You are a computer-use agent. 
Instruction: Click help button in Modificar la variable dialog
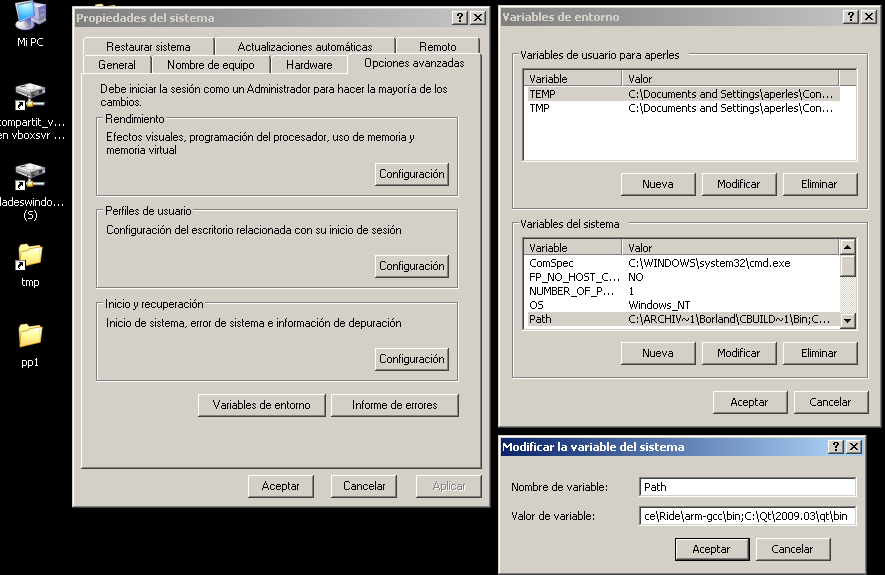pos(836,447)
